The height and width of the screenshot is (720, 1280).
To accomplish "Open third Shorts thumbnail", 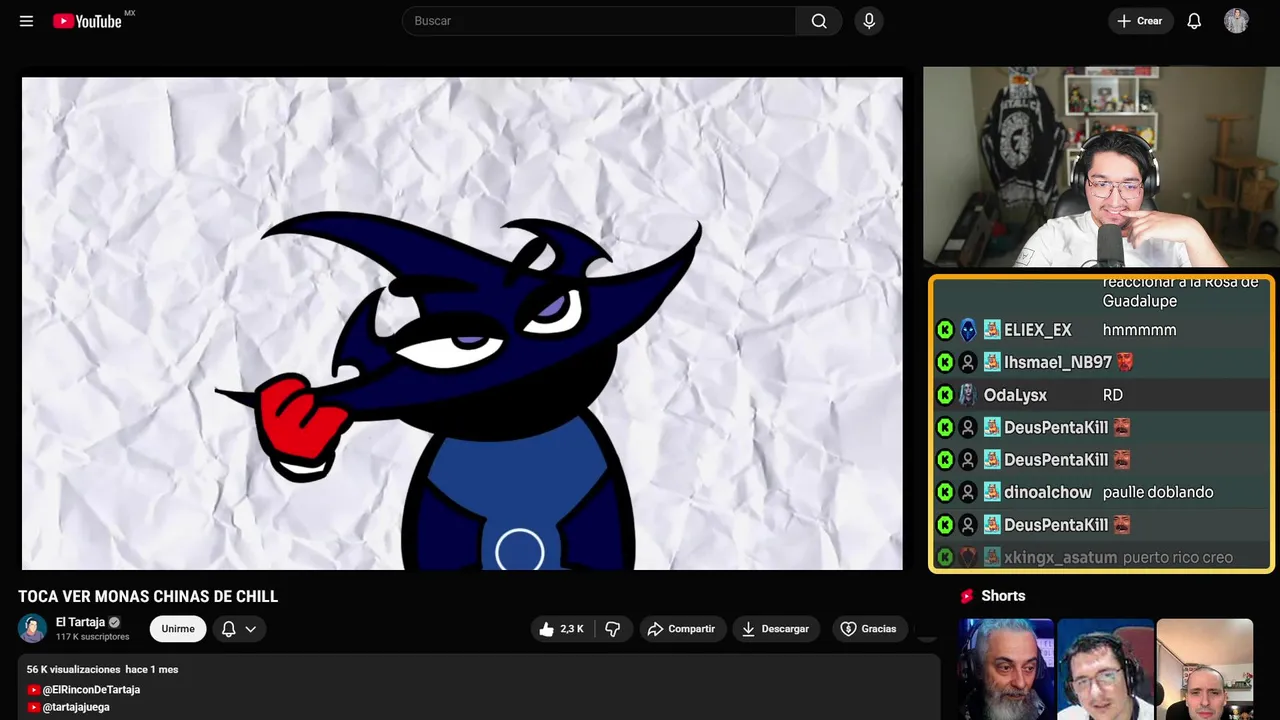I will click(x=1204, y=669).
